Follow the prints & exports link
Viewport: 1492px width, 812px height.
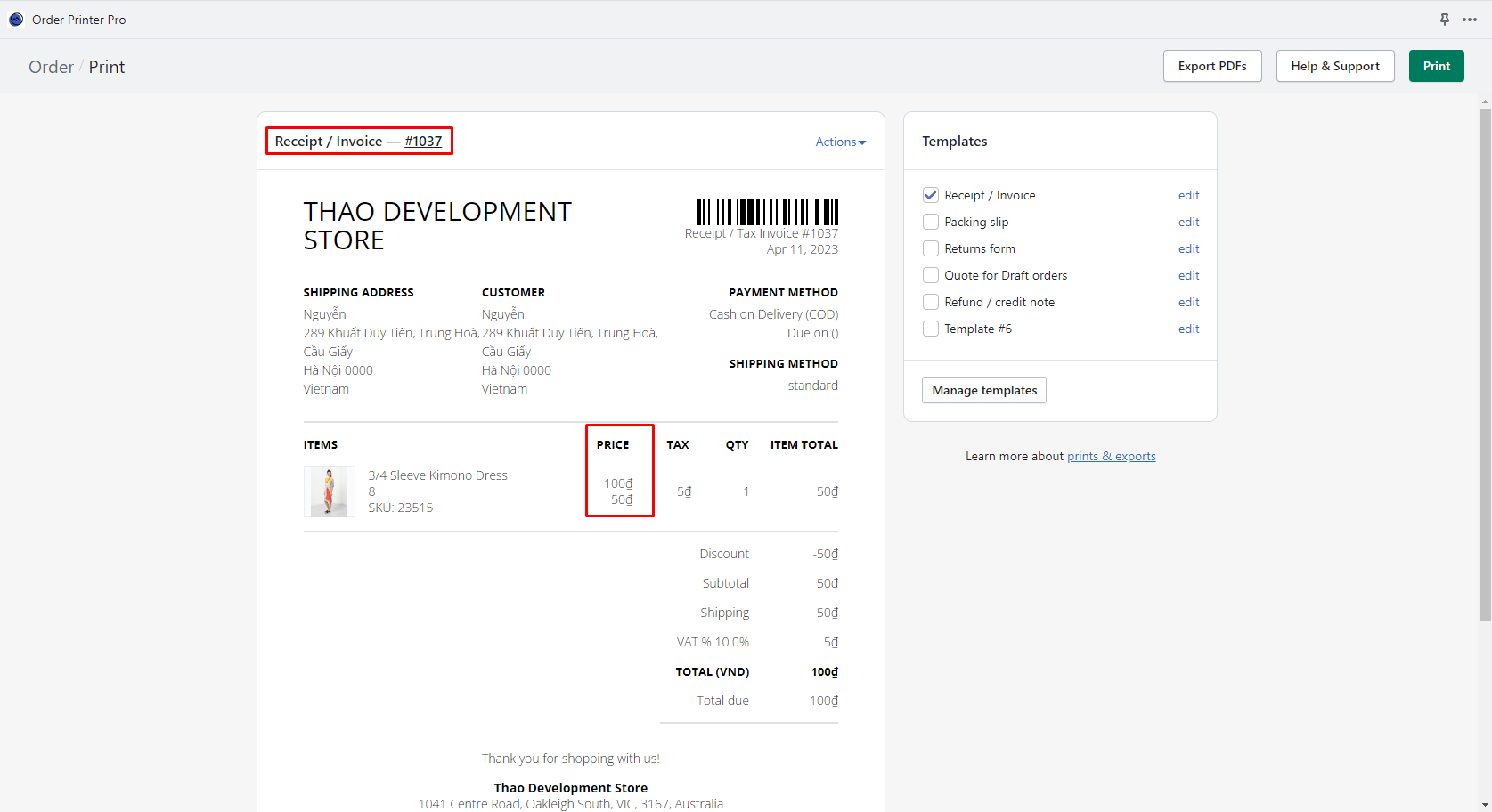point(1111,456)
